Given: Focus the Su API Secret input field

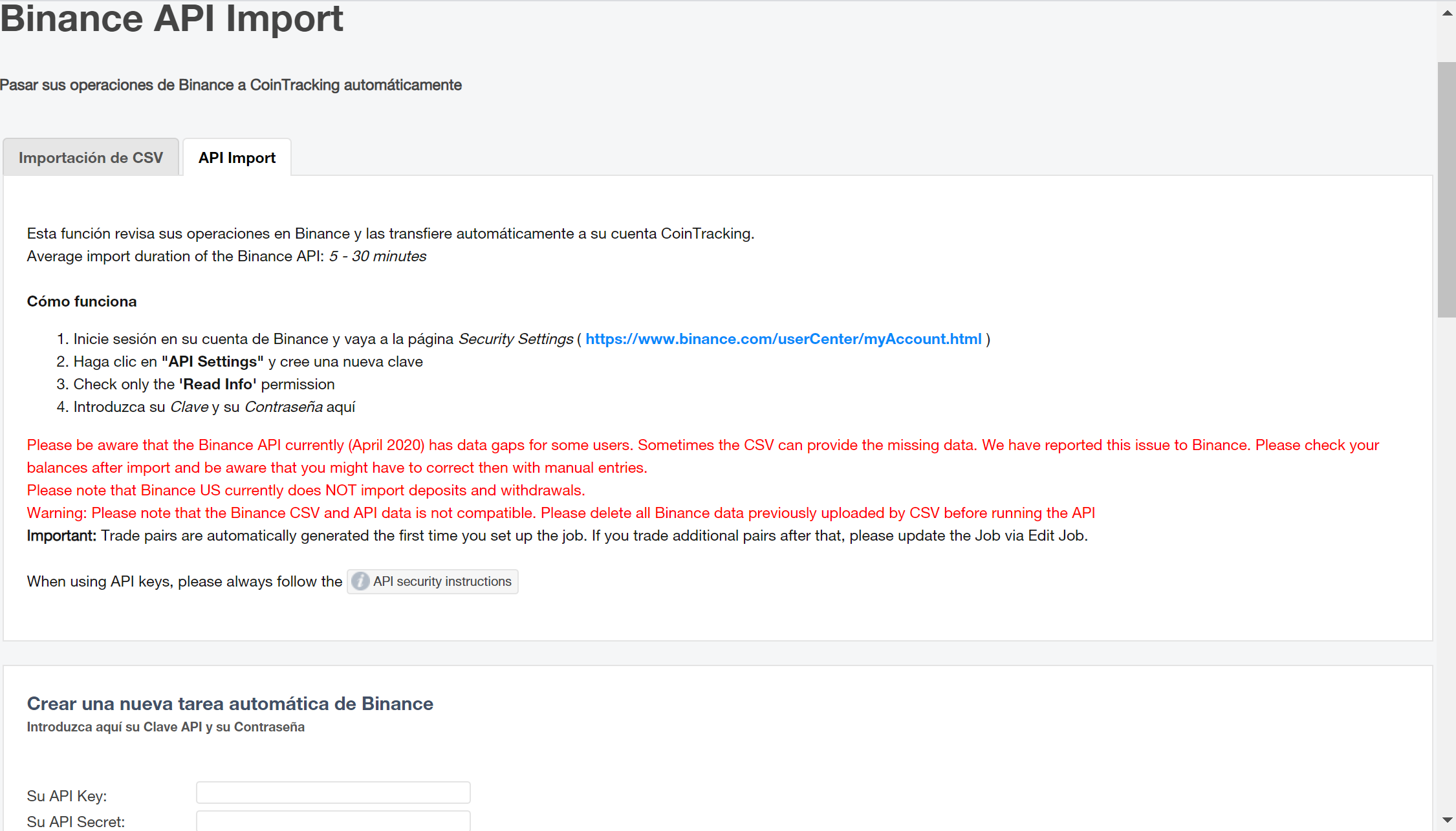Looking at the screenshot, I should [x=333, y=821].
